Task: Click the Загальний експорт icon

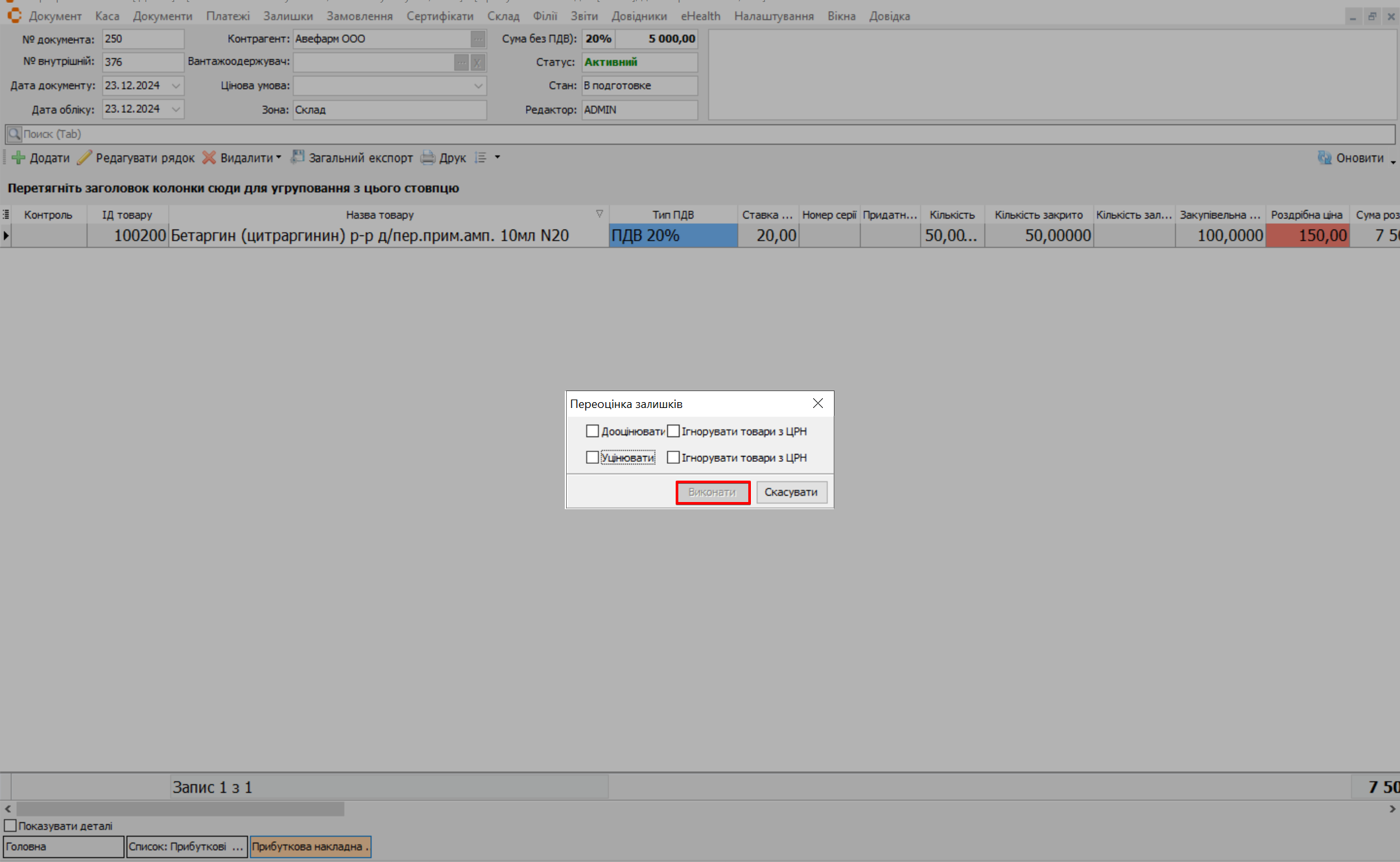Action: 298,157
